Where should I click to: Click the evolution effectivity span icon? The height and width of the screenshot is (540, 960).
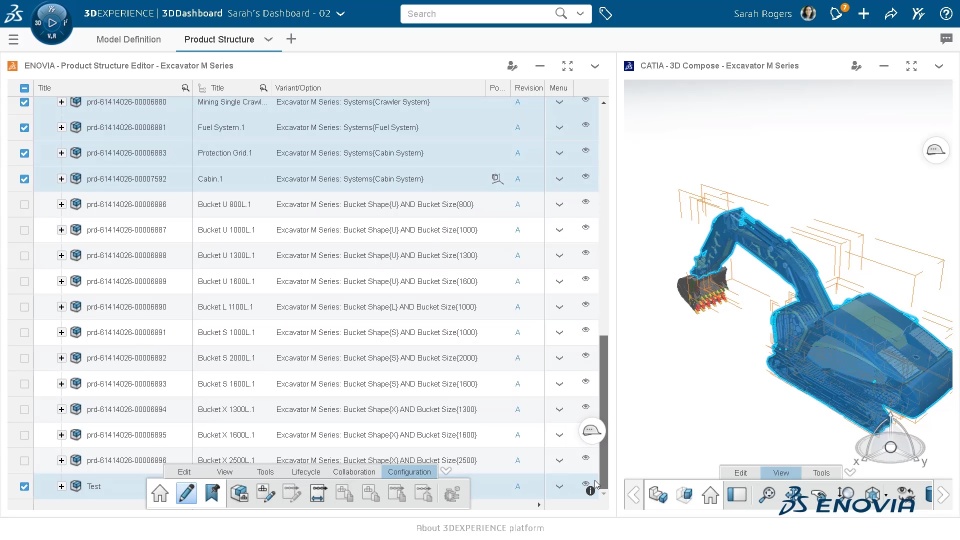tap(318, 493)
